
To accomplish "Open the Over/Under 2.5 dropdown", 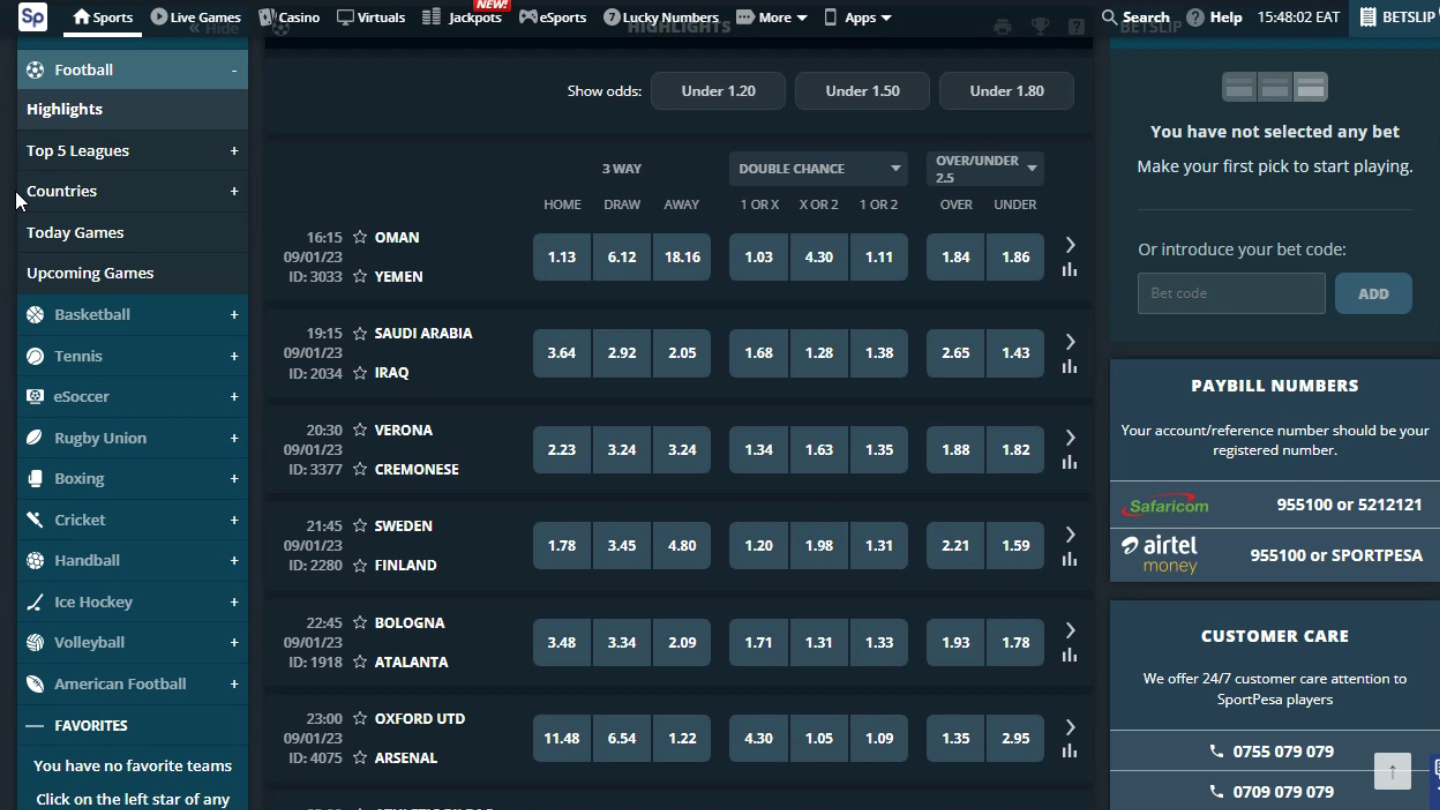I will point(985,169).
